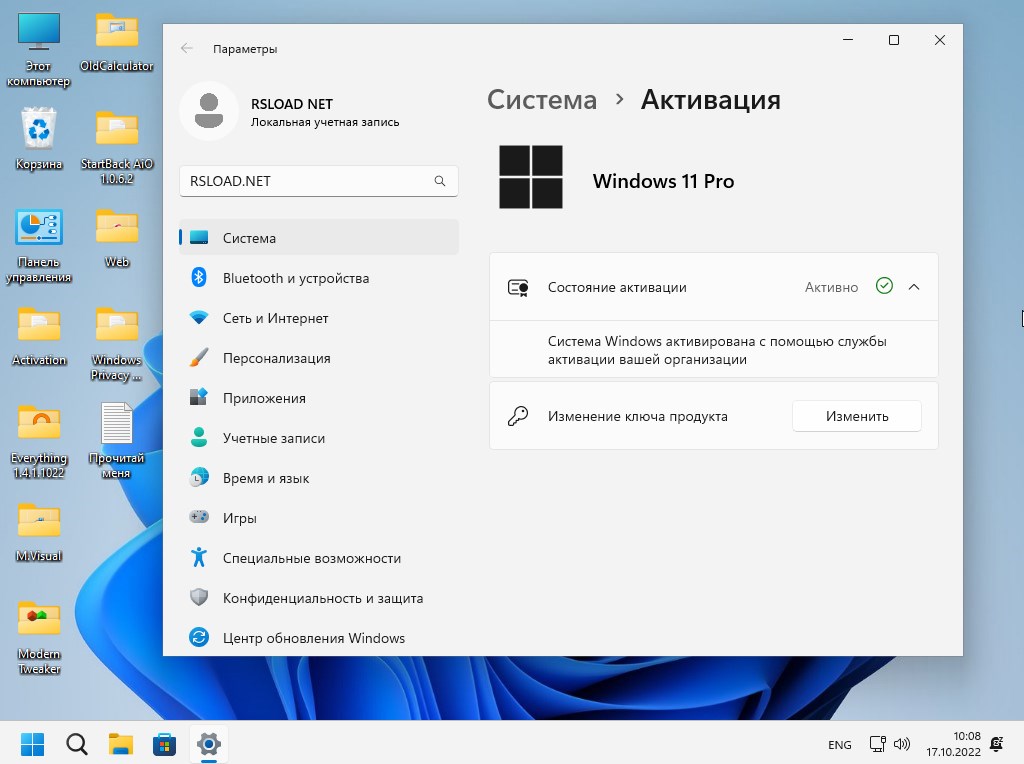This screenshot has width=1024, height=764.
Task: Click the Windows 11 Pro edition text
Action: pos(663,181)
